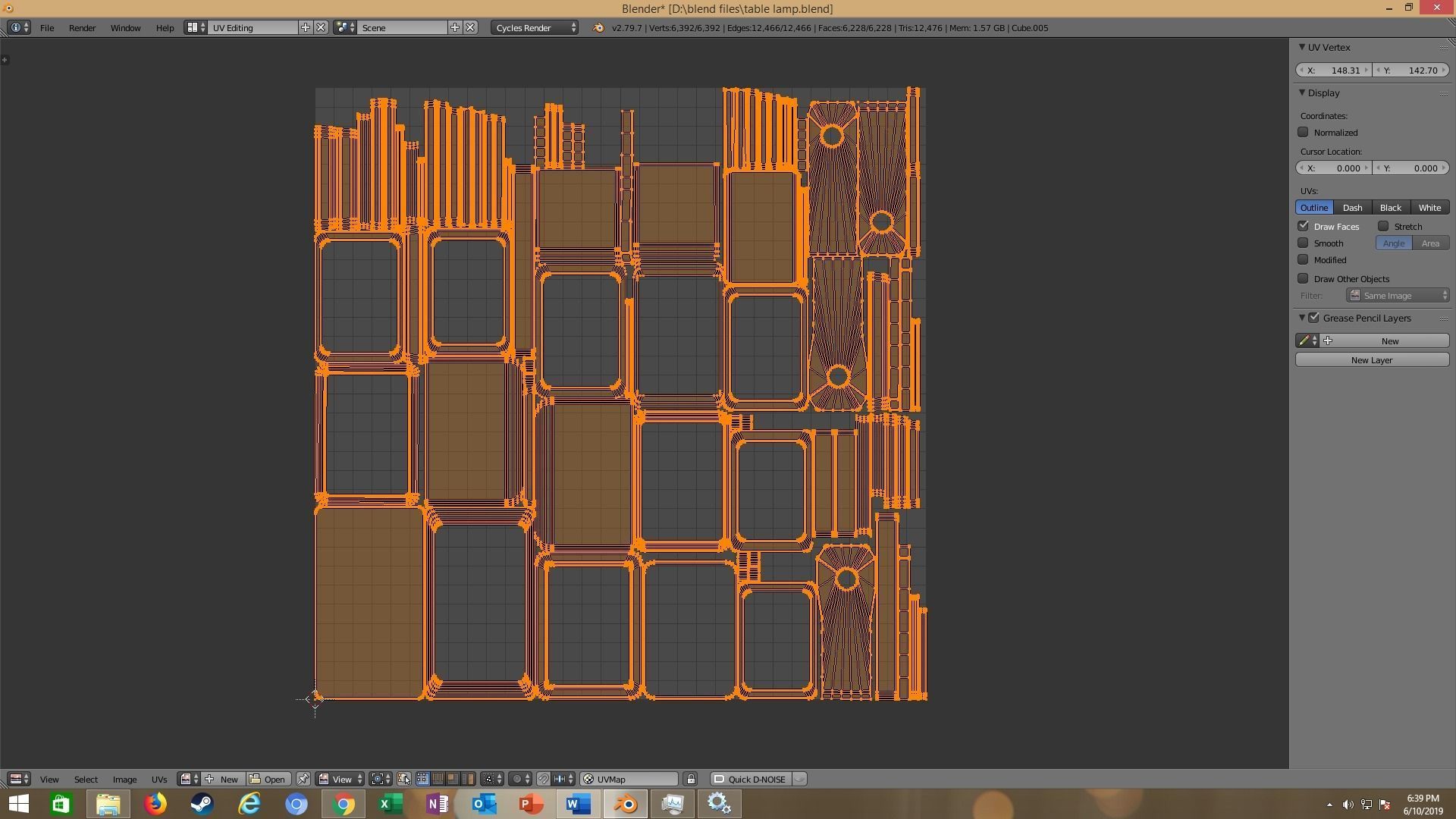
Task: Click the UV Vertex X value field
Action: pos(1334,70)
